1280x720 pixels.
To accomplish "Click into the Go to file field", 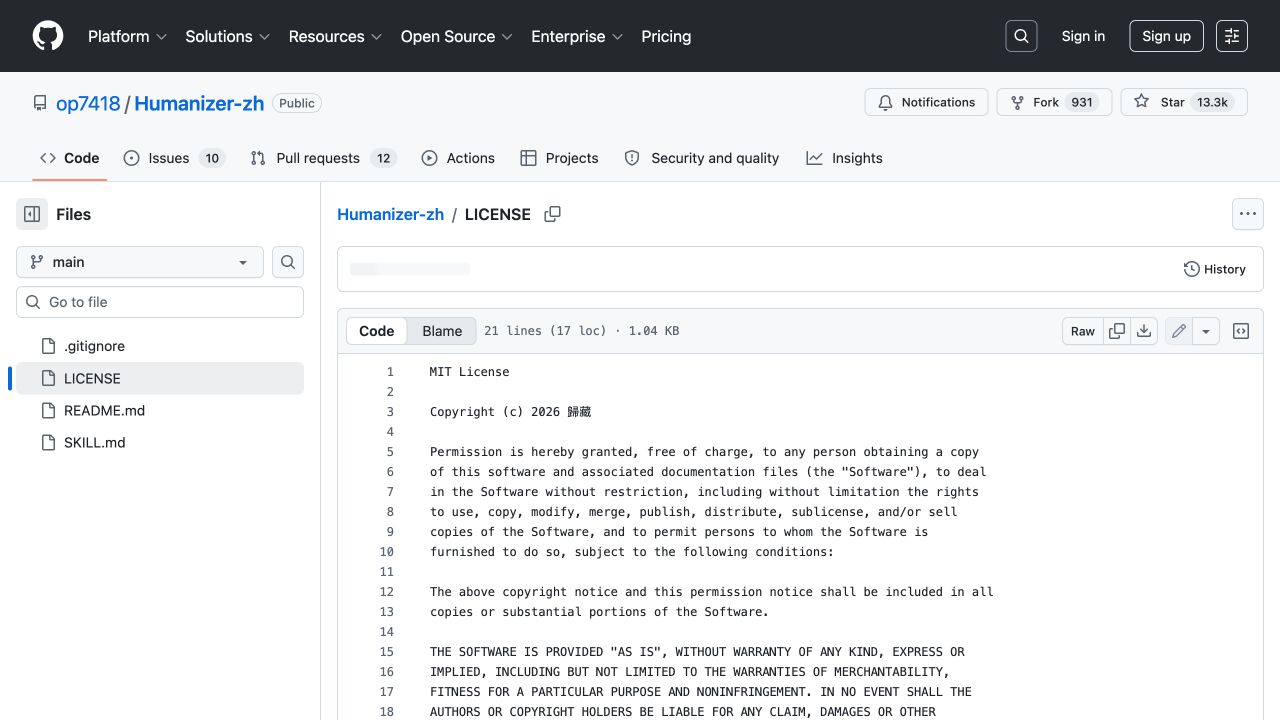I will click(160, 302).
